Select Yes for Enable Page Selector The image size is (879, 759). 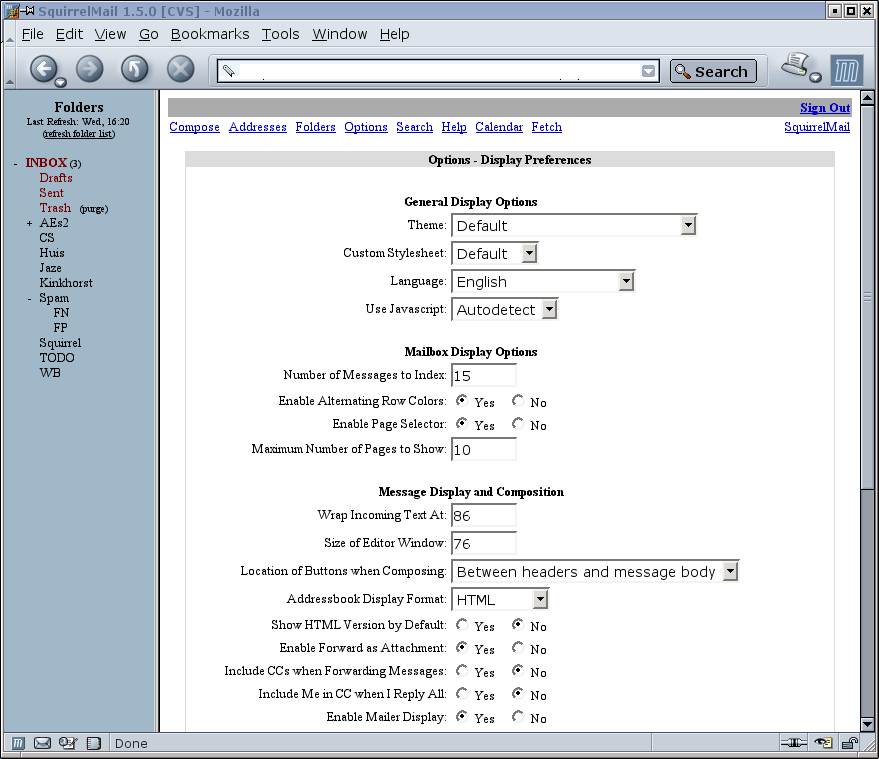pyautogui.click(x=461, y=423)
